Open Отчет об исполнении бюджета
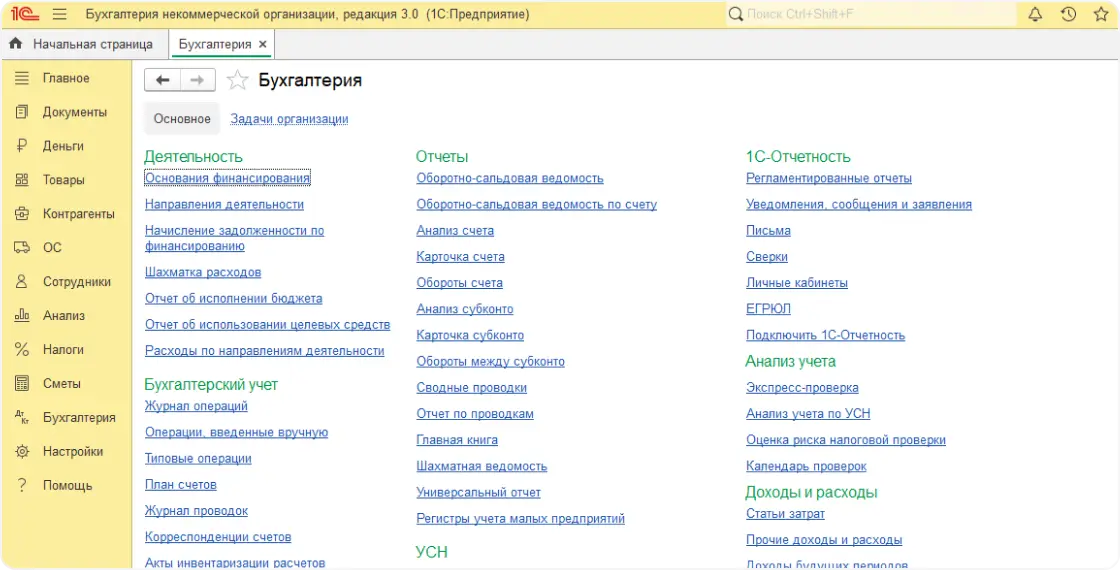Viewport: 1120px width, 570px height. click(x=234, y=299)
